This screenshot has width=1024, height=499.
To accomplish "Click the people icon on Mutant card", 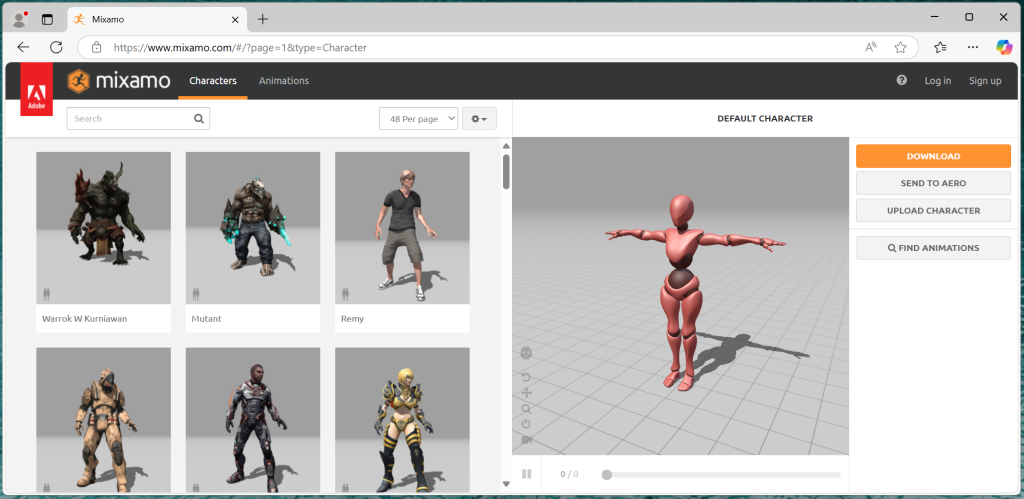I will pos(196,295).
